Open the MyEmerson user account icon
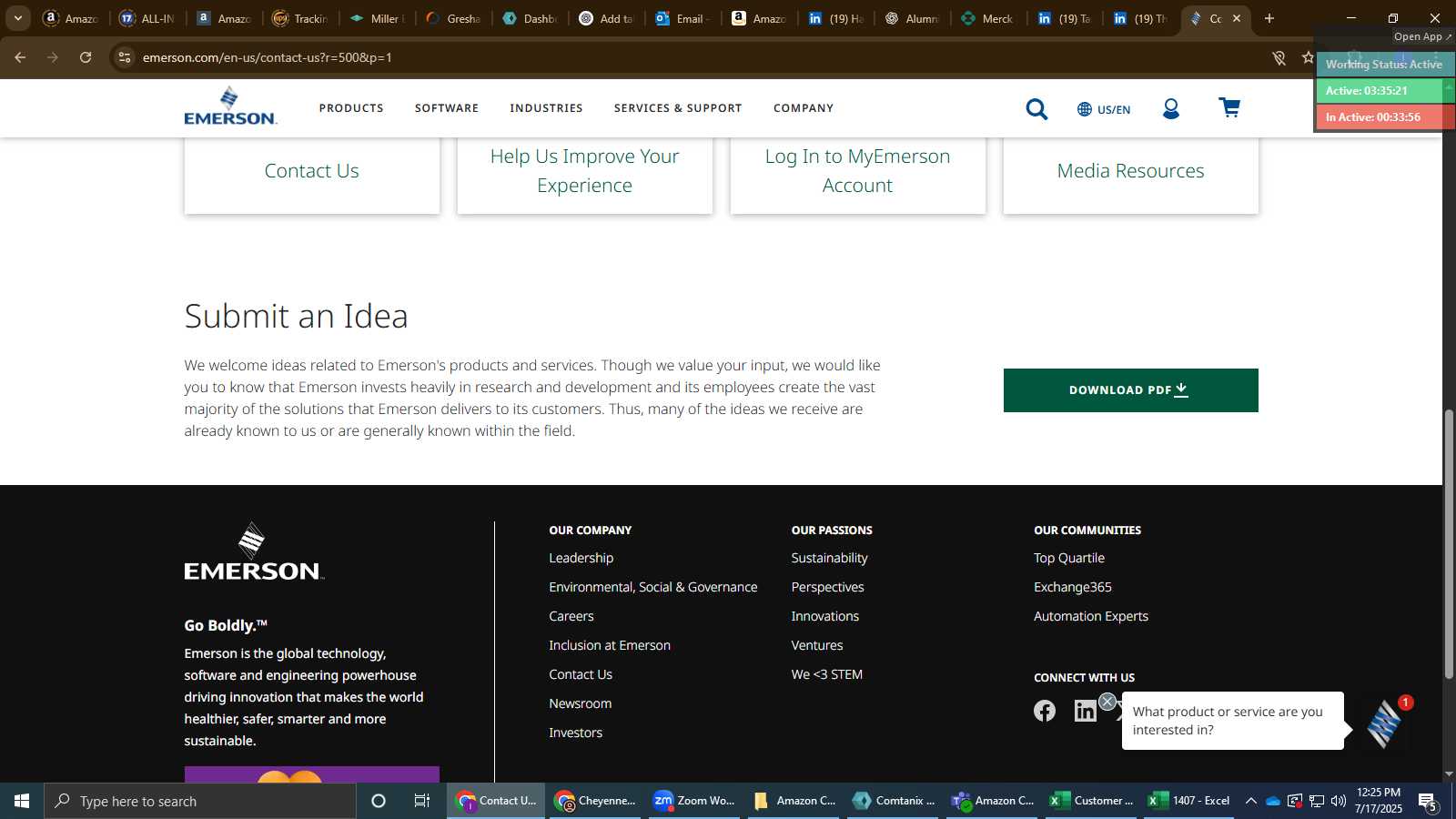The image size is (1456, 819). 1171,109
